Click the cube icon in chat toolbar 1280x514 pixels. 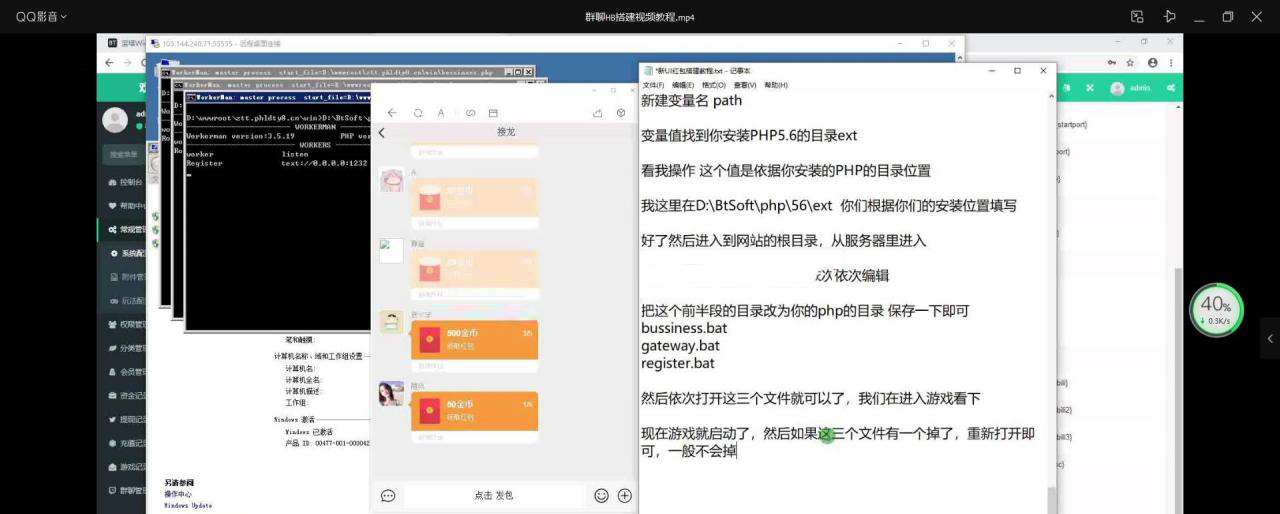pyautogui.click(x=622, y=113)
